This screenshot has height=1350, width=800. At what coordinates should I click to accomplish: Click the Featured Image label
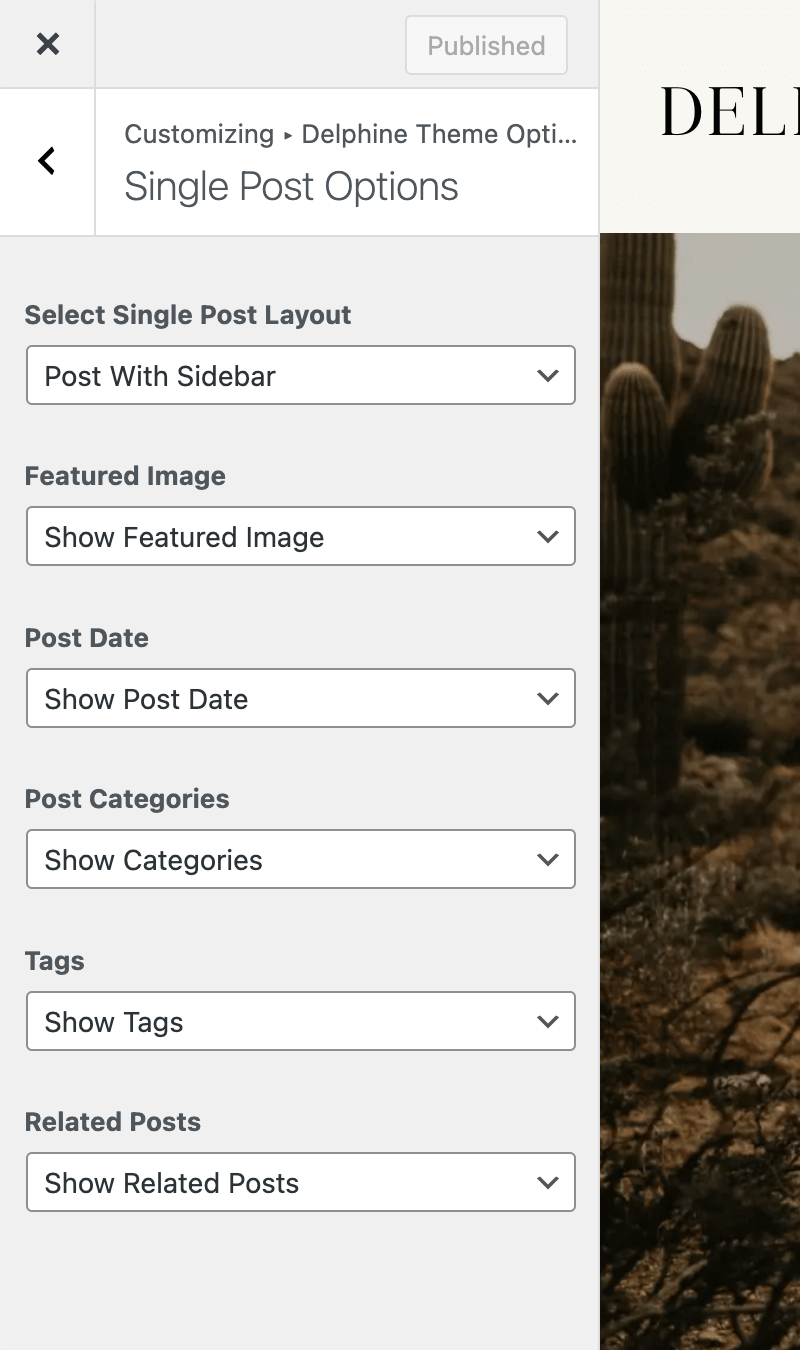[x=125, y=476]
